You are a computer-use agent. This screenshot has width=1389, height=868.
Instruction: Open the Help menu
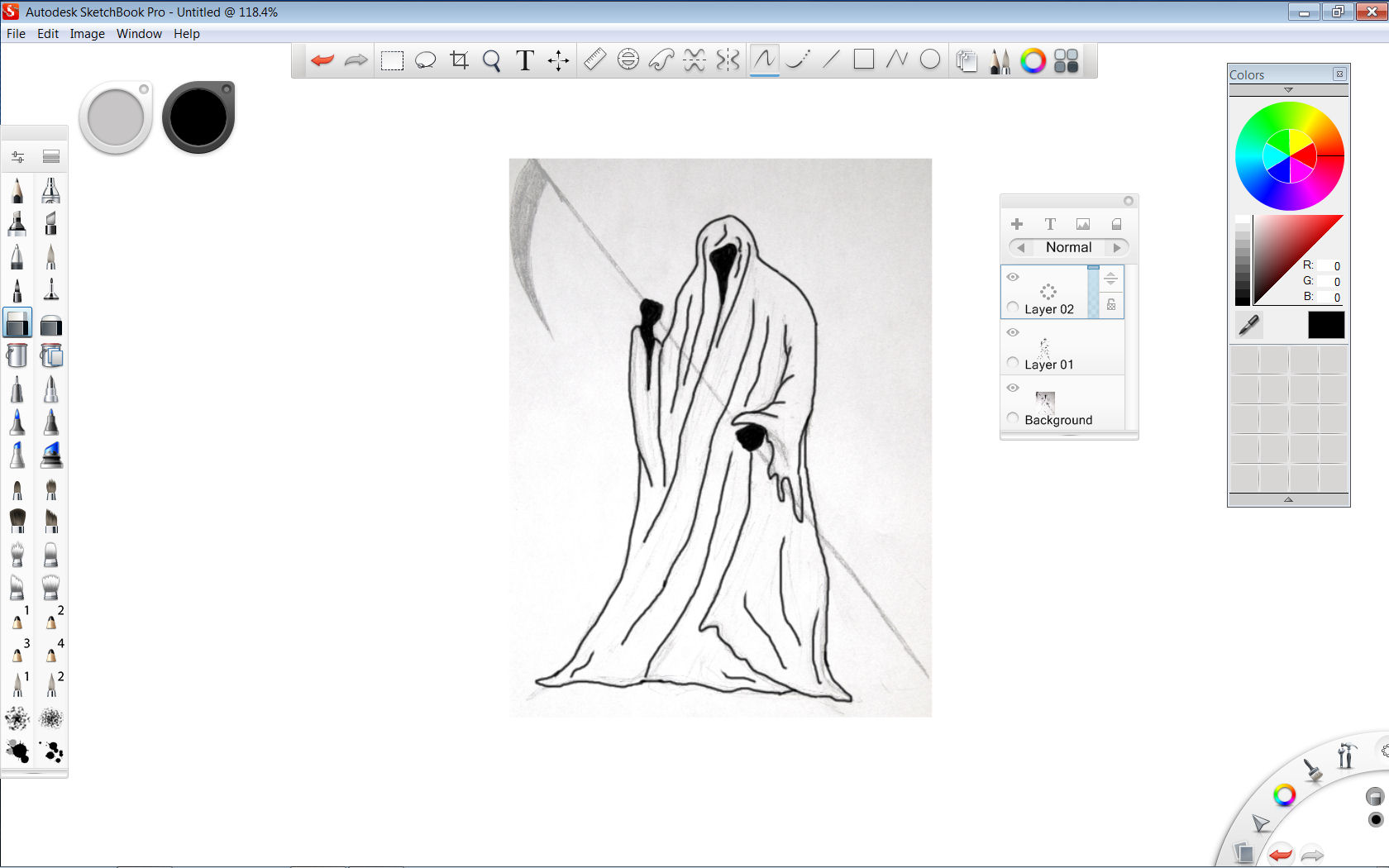point(187,34)
